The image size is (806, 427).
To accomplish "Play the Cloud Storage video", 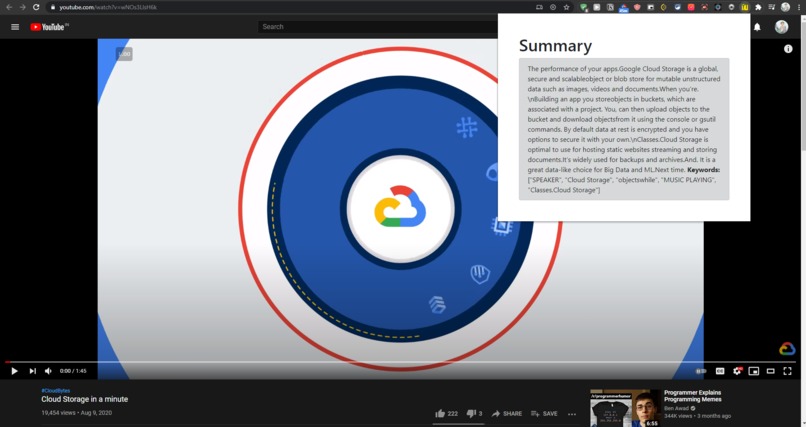I will pyautogui.click(x=14, y=371).
